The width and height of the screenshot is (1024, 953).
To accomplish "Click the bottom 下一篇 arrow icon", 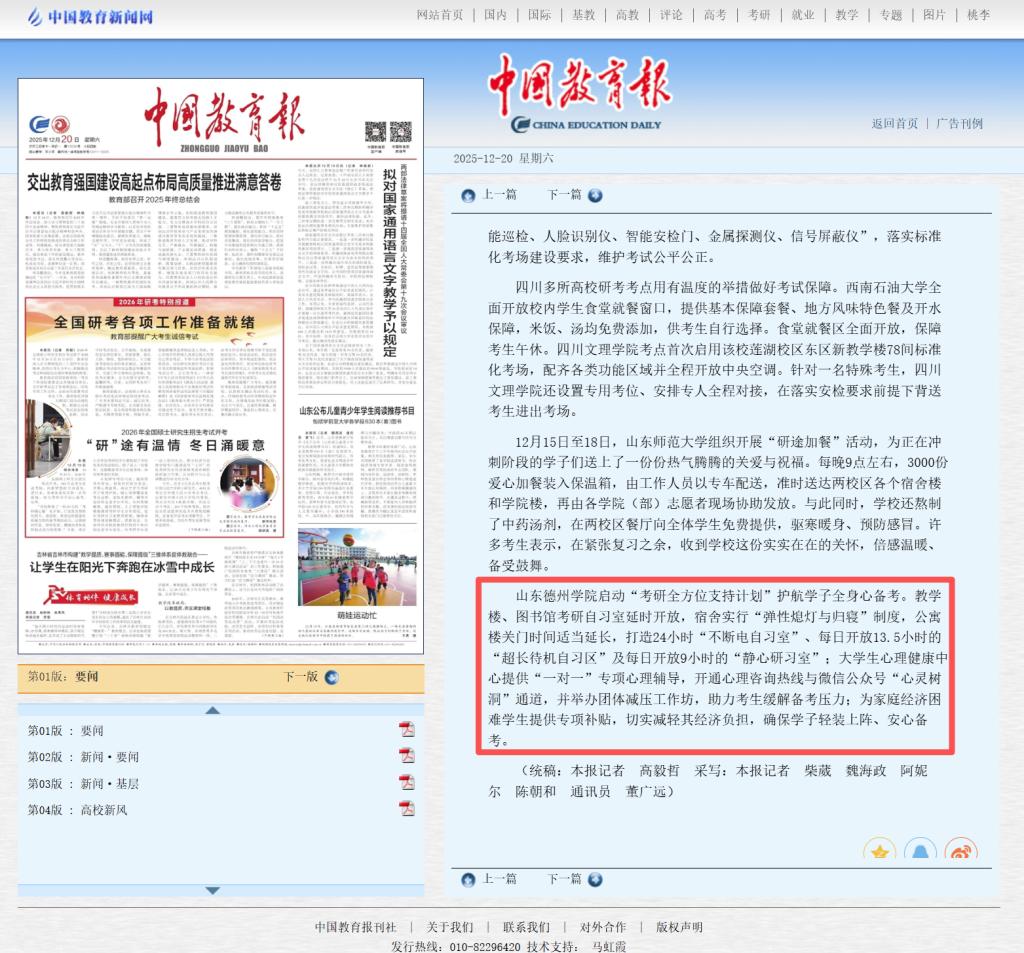I will pyautogui.click(x=595, y=879).
